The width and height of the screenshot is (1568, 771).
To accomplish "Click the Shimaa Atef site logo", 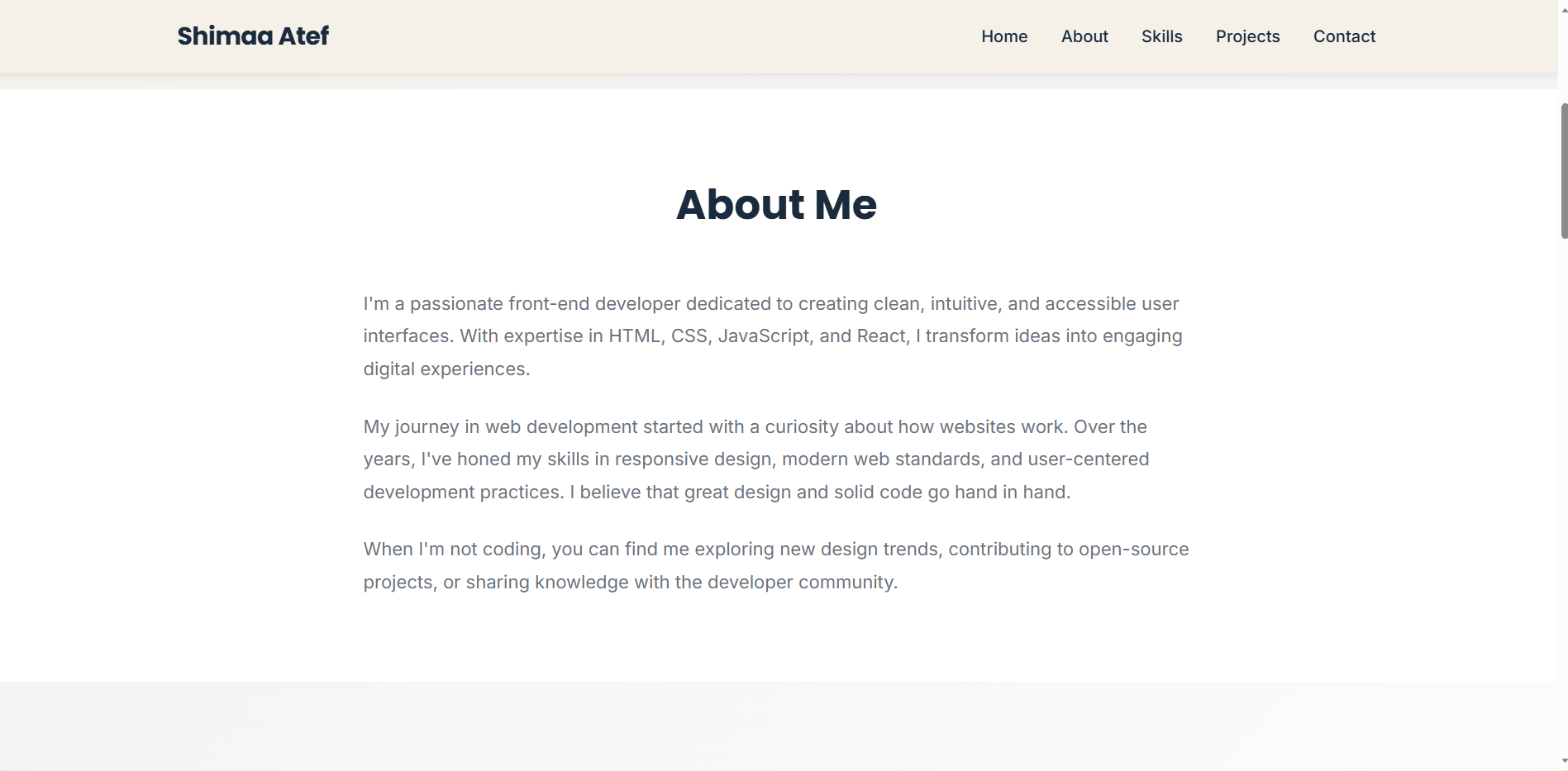I will point(253,36).
